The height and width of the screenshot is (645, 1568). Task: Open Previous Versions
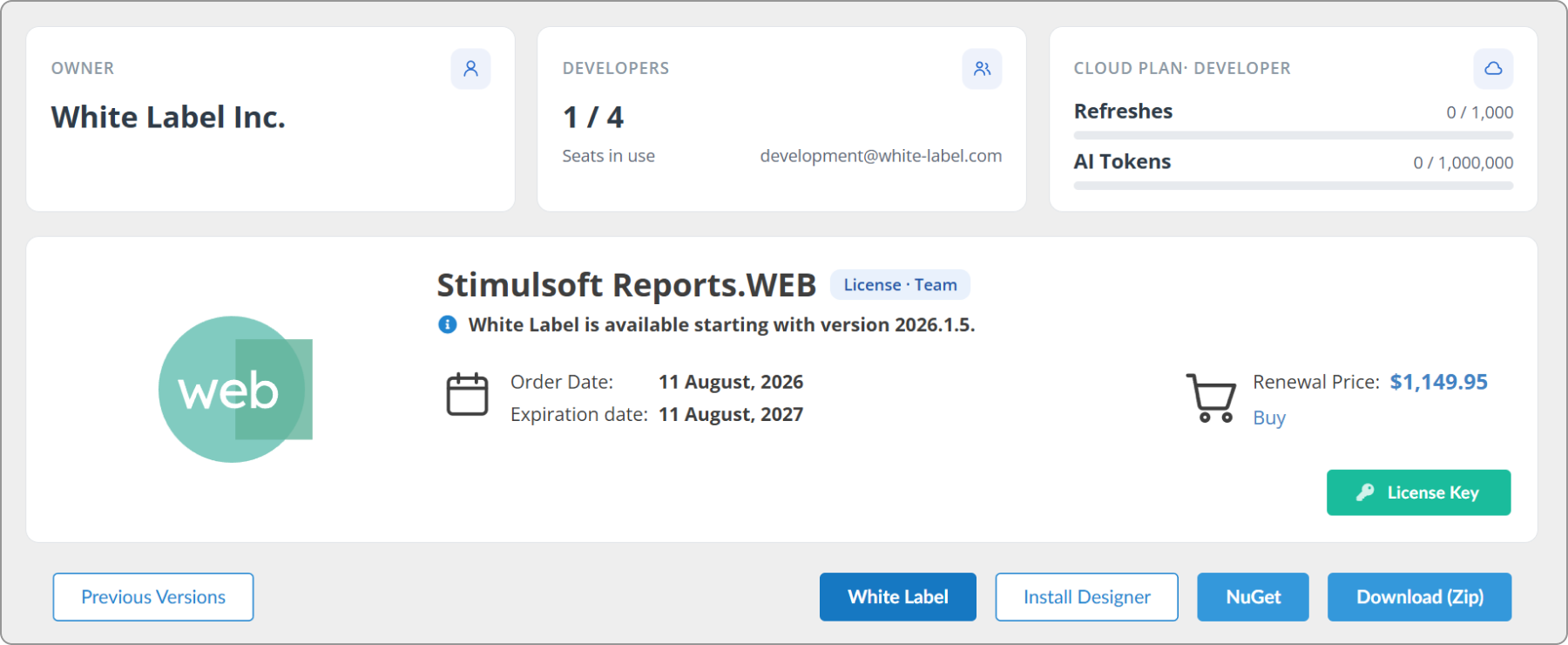tap(153, 597)
